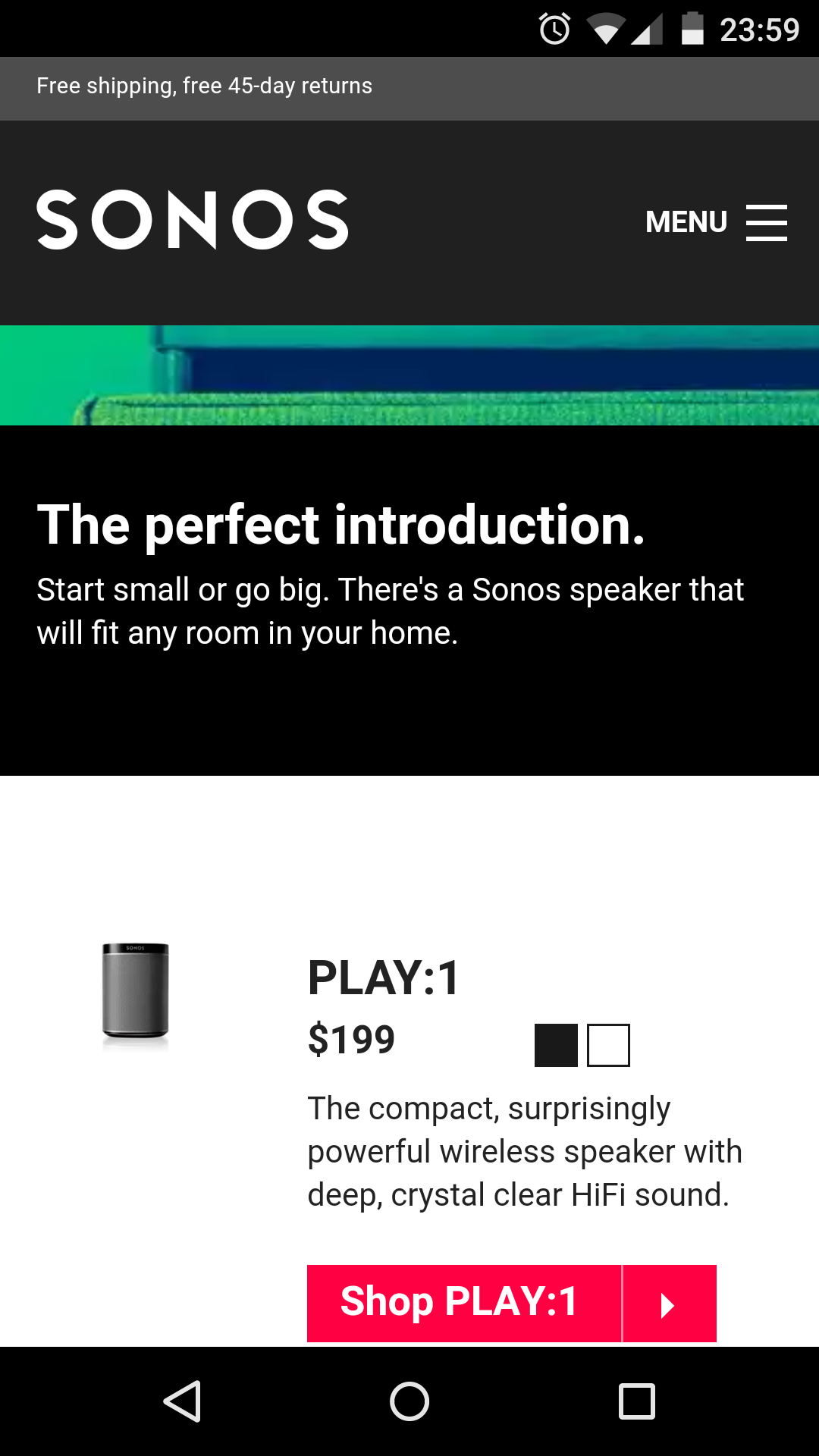Screen dimensions: 819x1456
Task: Tap the Android recent apps square icon
Action: 637,1401
